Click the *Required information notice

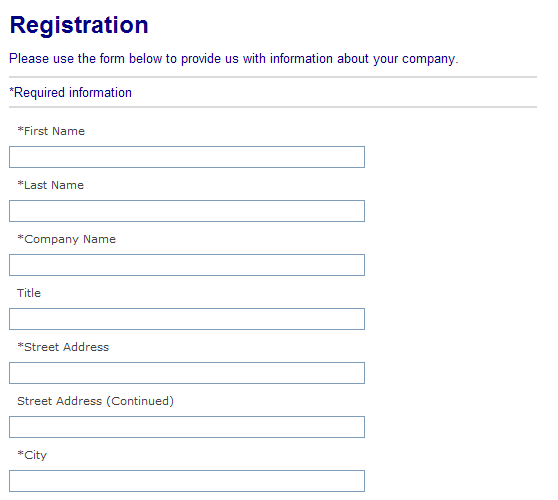pos(70,93)
